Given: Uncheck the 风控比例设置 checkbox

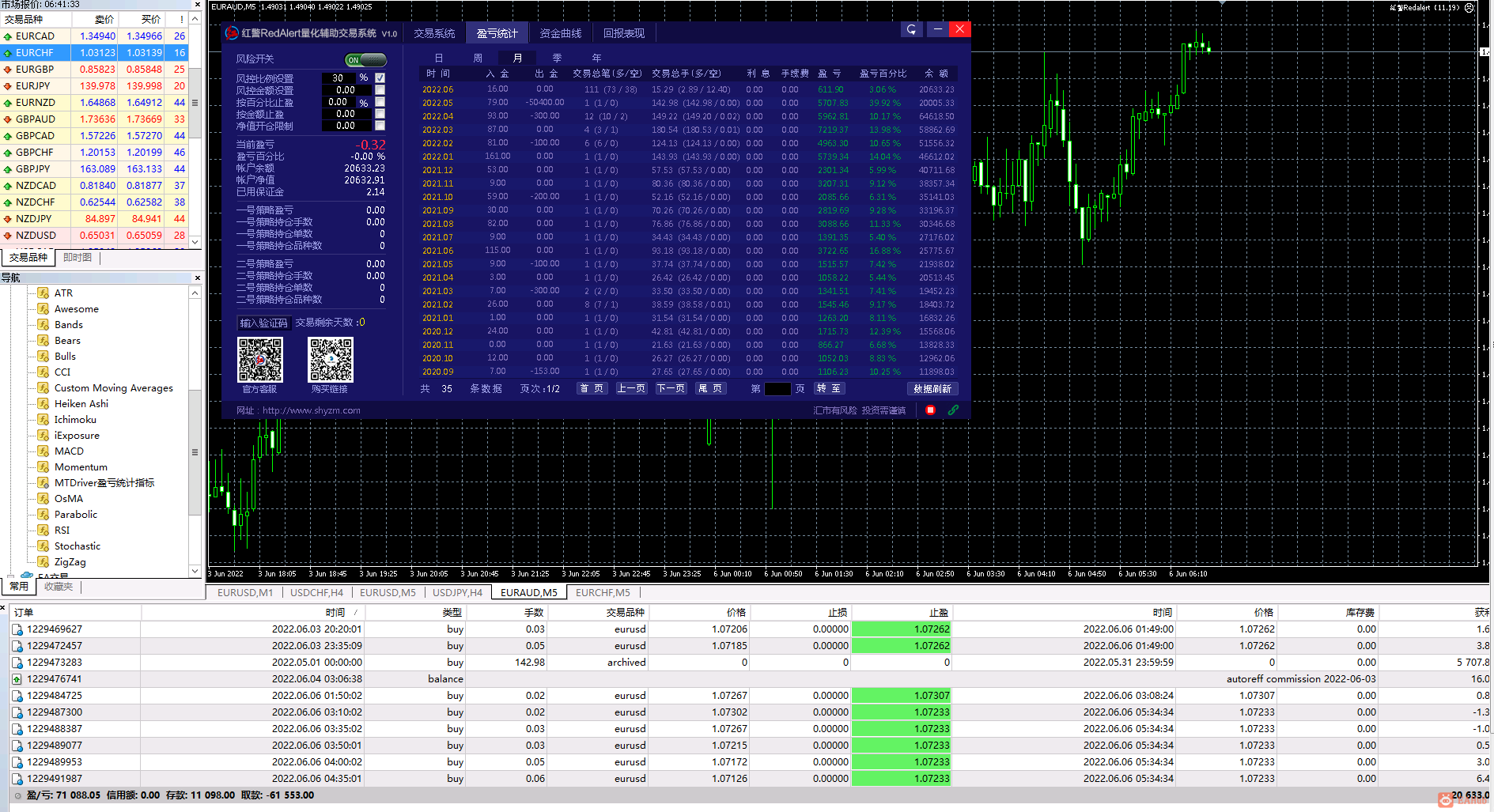Looking at the screenshot, I should click(380, 78).
